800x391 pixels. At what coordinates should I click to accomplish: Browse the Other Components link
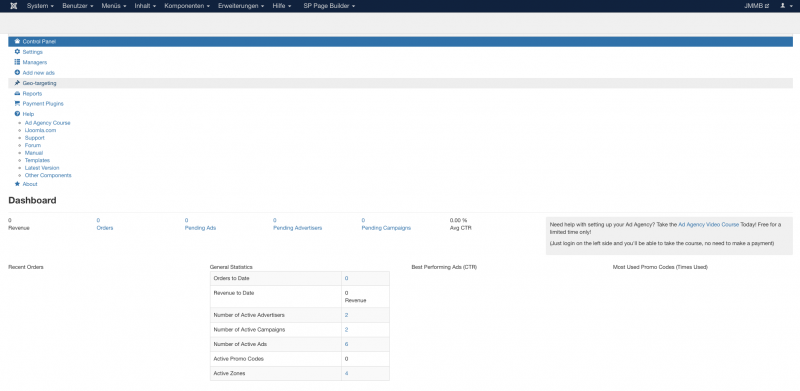[48, 175]
